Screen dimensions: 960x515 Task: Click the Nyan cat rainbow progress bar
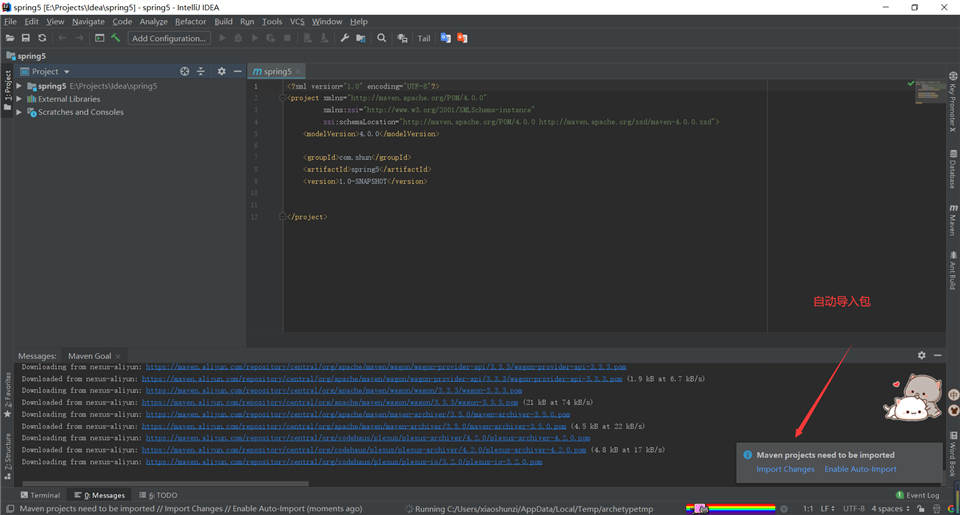730,509
